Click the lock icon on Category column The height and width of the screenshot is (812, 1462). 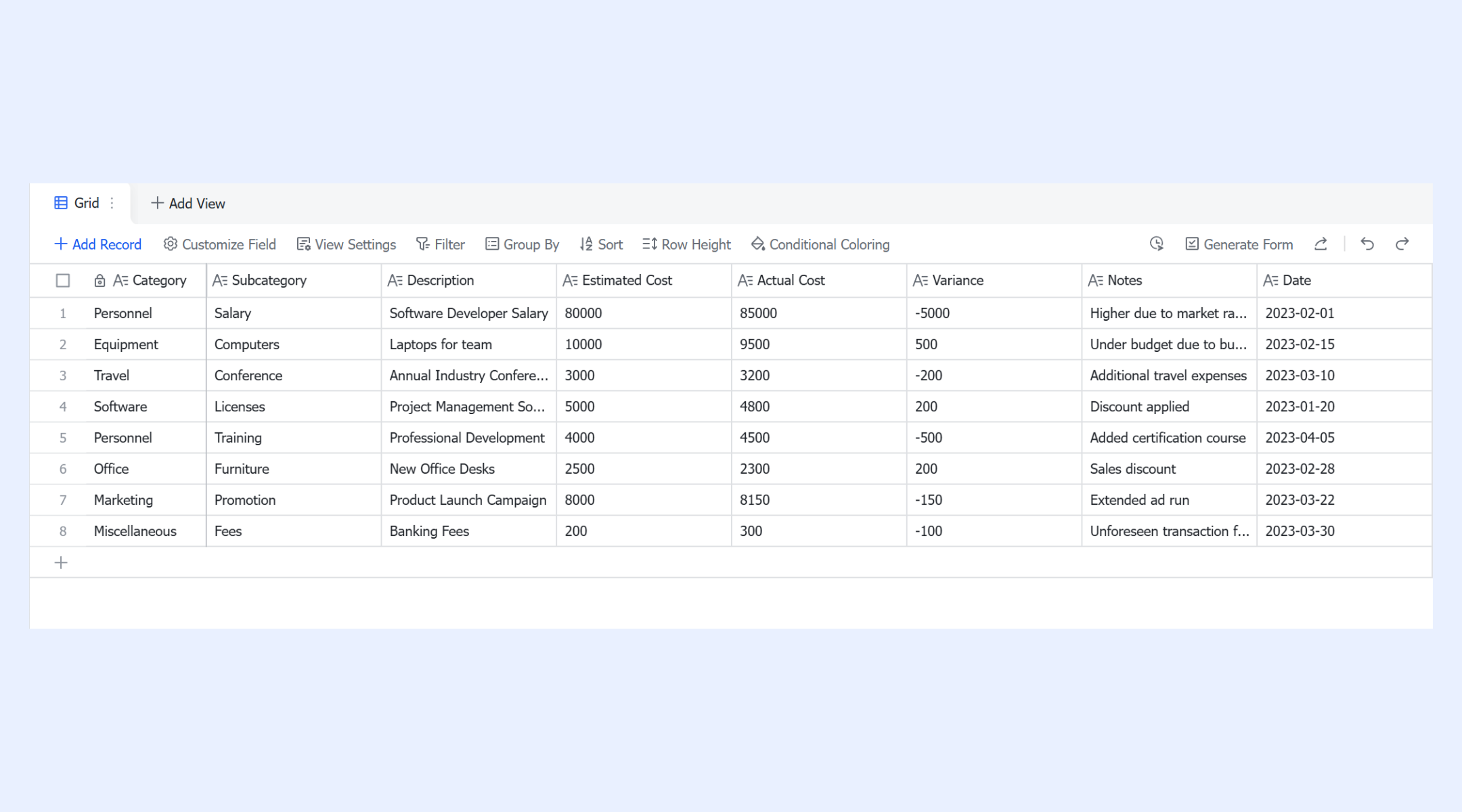point(99,280)
